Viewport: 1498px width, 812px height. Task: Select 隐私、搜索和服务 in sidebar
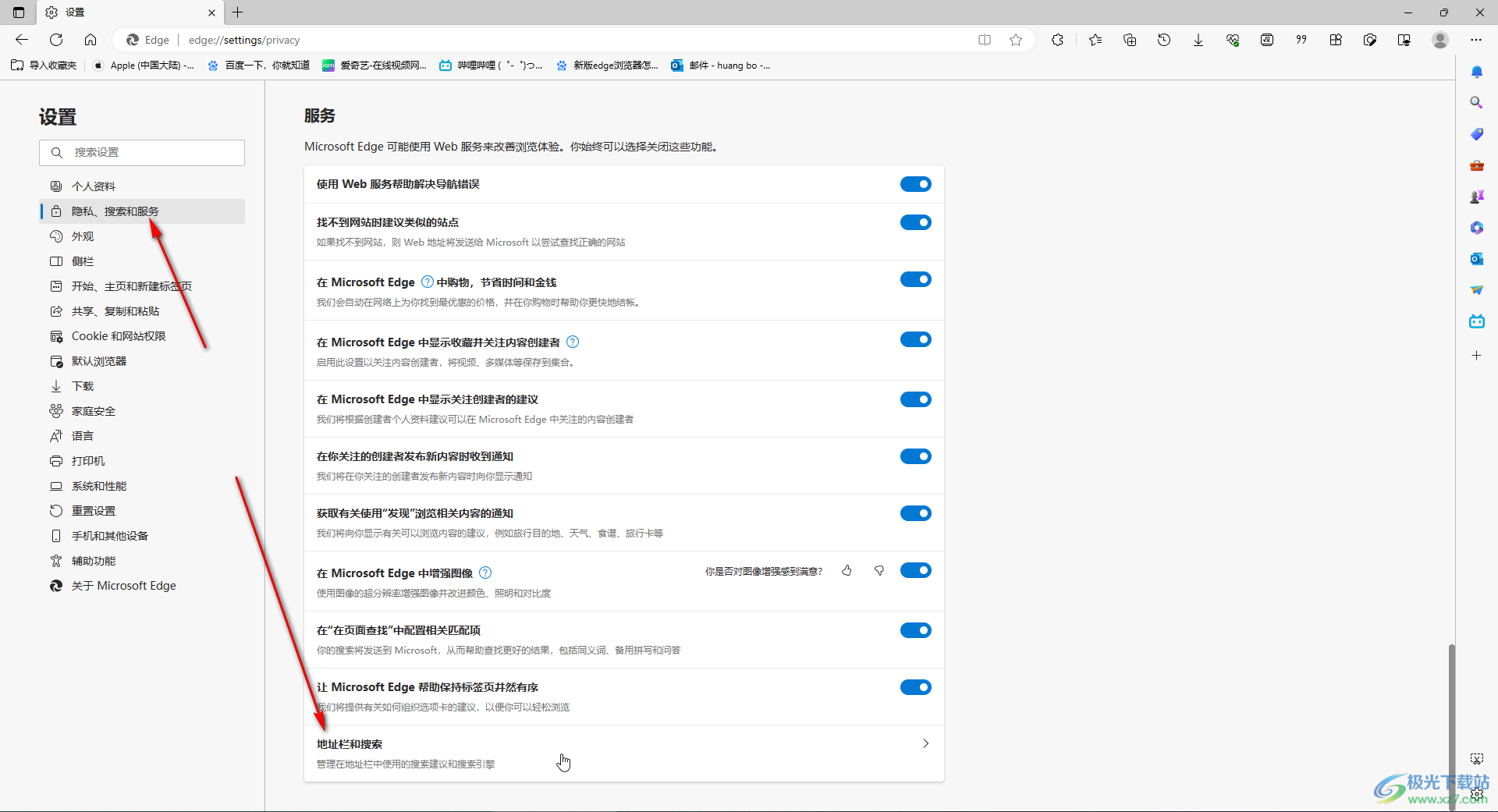(x=142, y=211)
